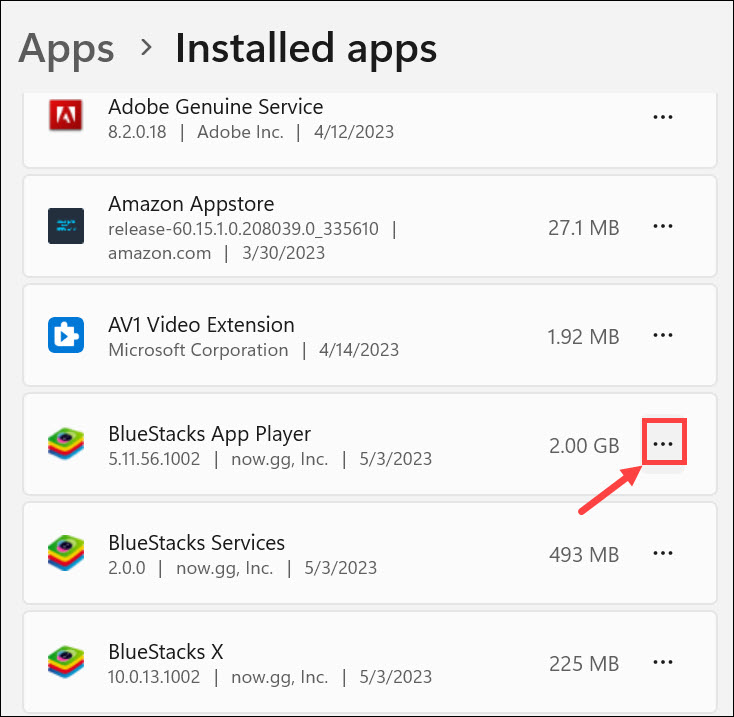
Task: Click the BlueStacks X entry name
Action: click(x=166, y=652)
